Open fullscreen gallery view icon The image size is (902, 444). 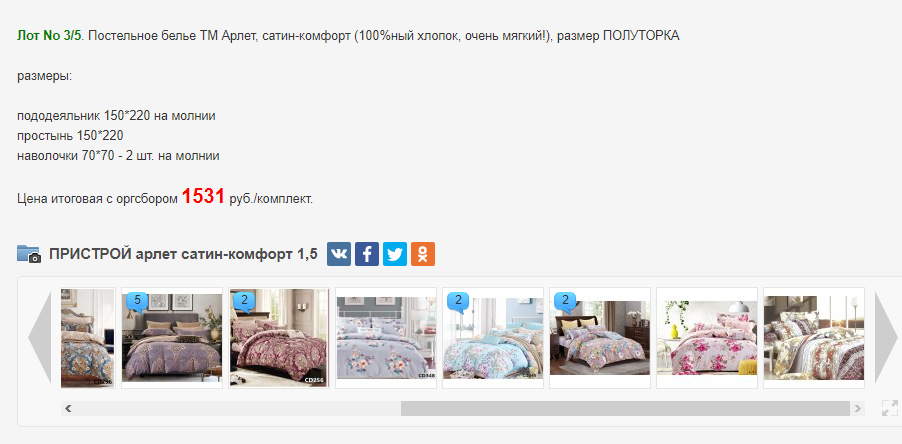click(889, 408)
